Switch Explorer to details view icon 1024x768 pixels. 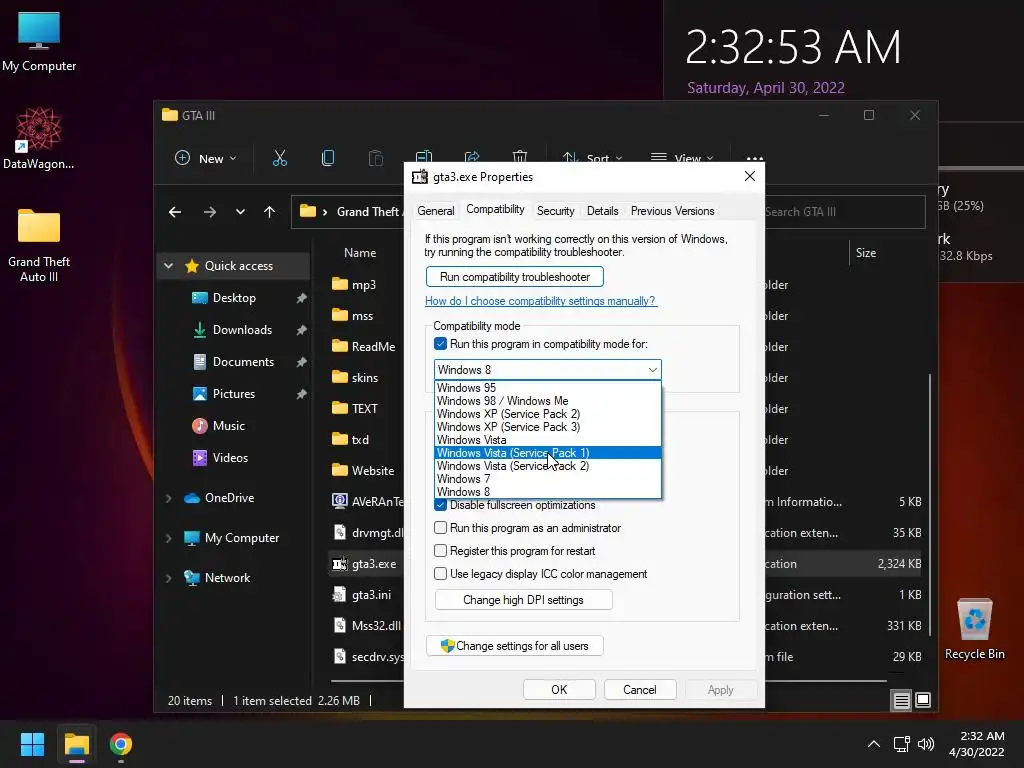901,701
